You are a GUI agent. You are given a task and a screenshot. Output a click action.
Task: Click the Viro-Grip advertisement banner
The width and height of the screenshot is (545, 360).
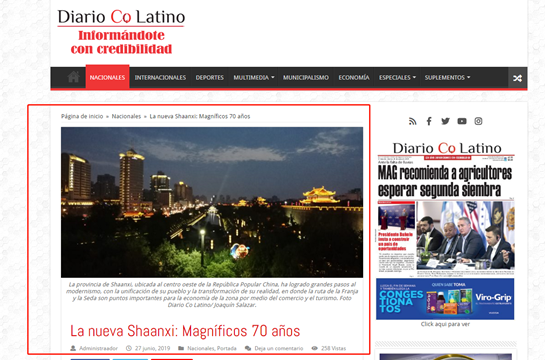pyautogui.click(x=445, y=299)
